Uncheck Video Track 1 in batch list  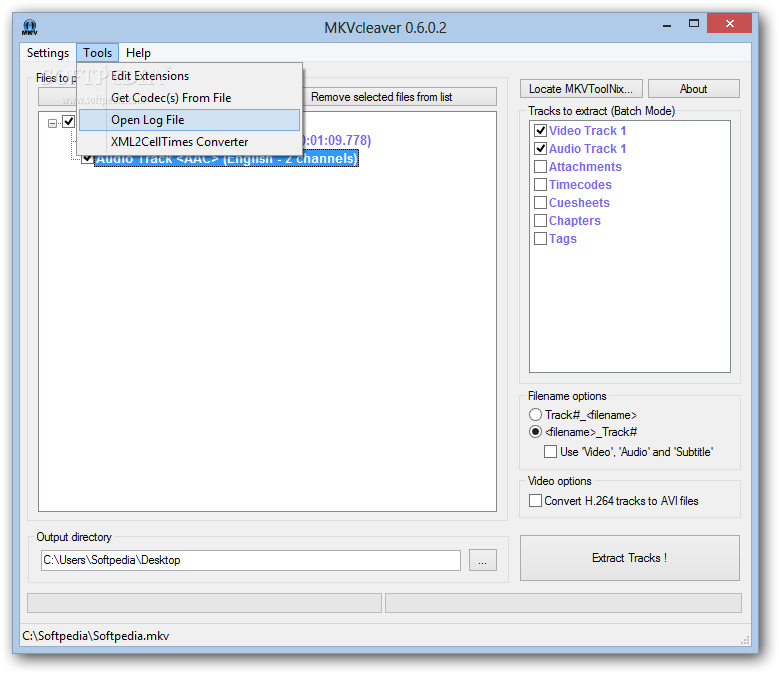pyautogui.click(x=540, y=131)
